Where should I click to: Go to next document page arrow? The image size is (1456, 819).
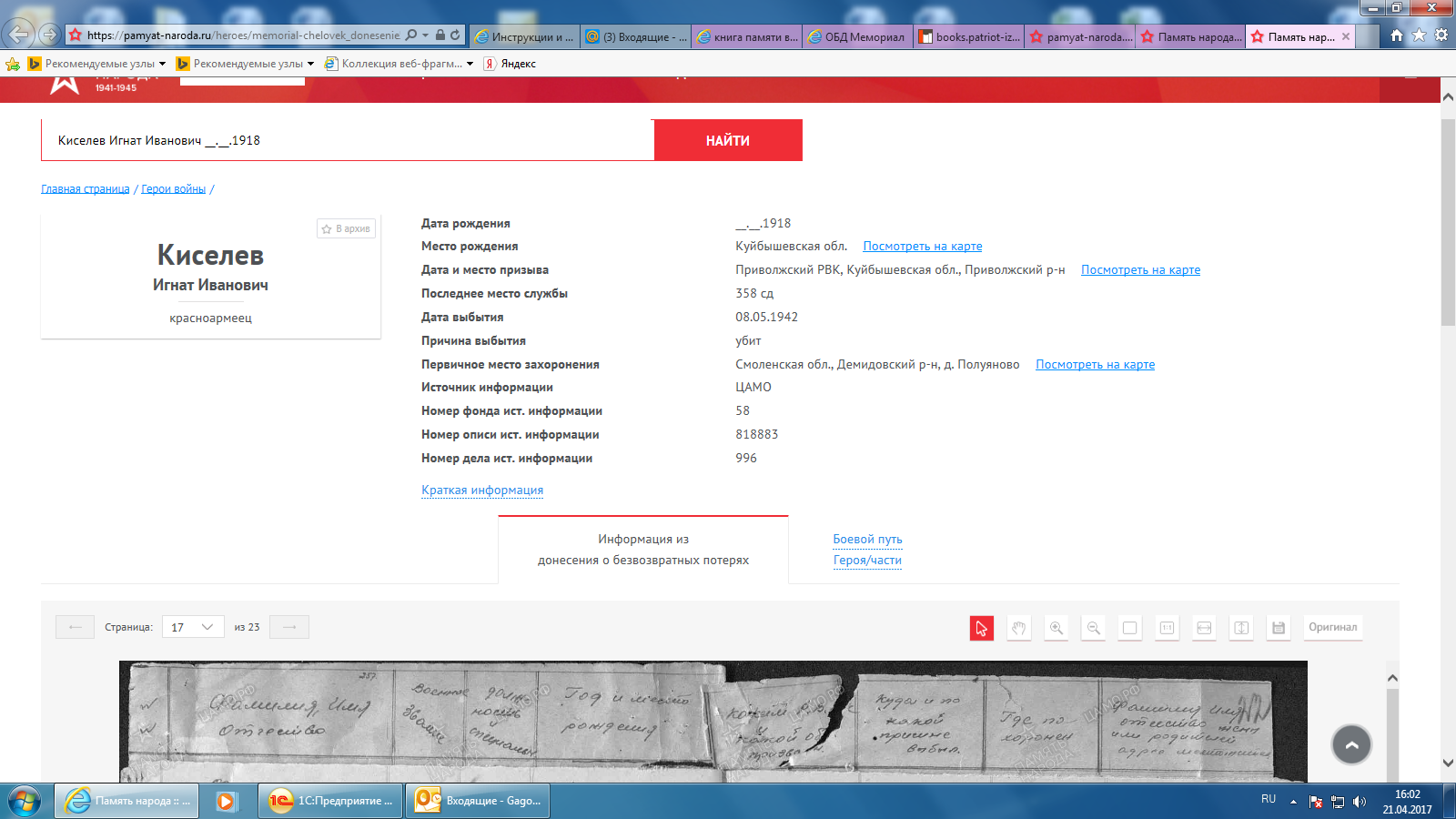point(289,627)
